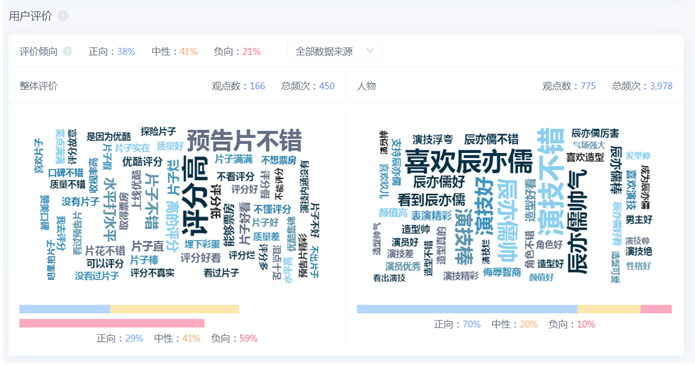Click the word 预告片不错 in the word cloud

coord(244,140)
